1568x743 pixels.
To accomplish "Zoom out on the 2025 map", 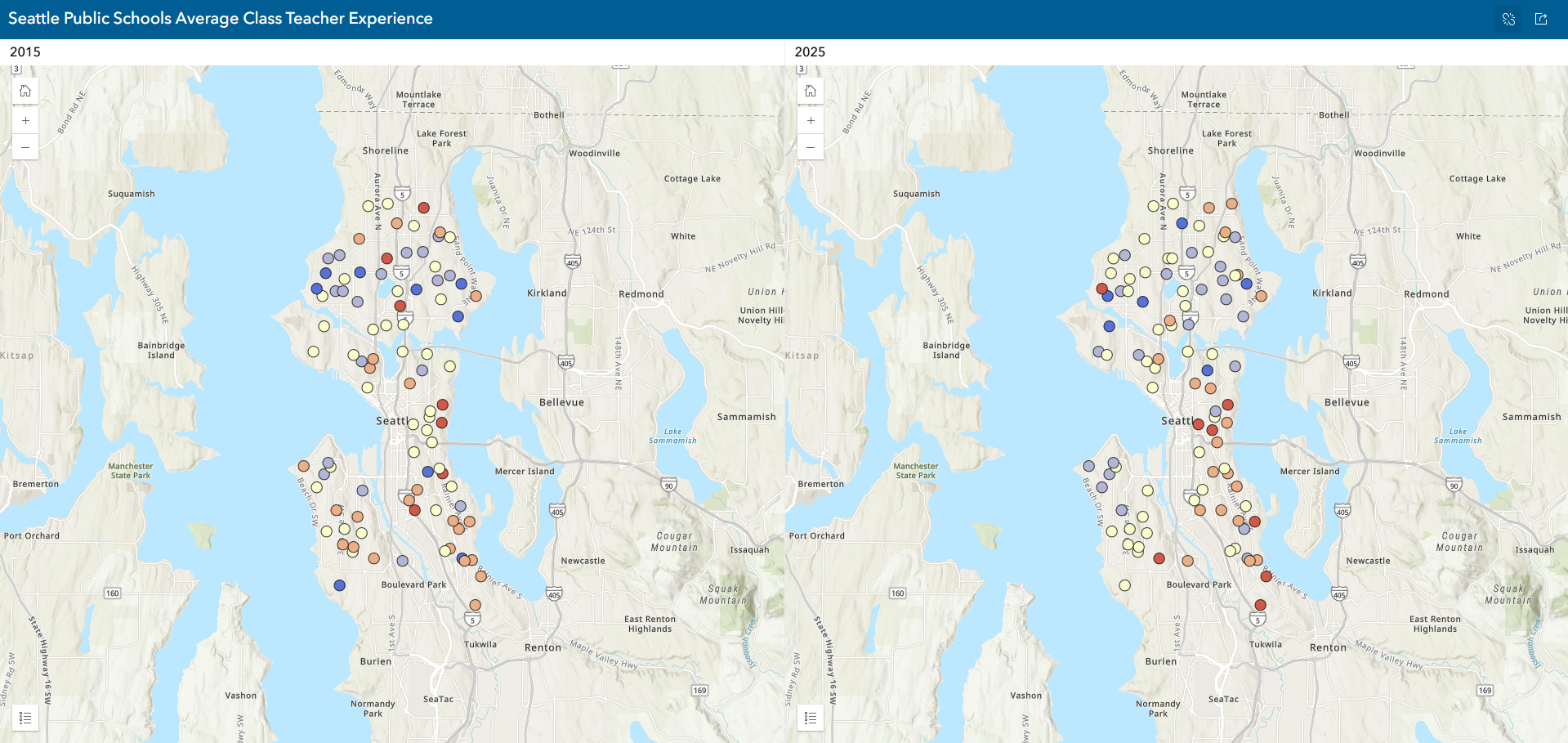I will pos(811,147).
